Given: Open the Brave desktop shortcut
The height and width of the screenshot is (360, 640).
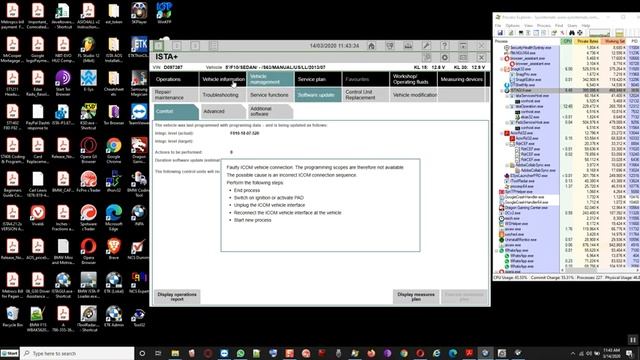Looking at the screenshot, I should tap(113, 250).
